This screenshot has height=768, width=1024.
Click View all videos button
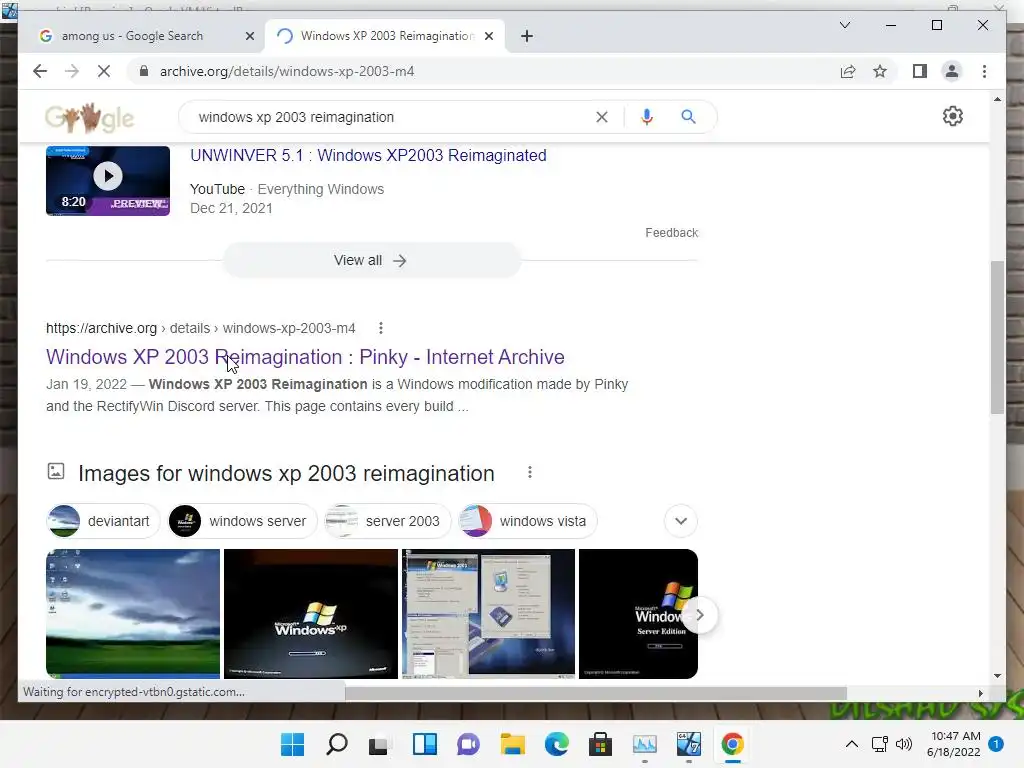371,260
